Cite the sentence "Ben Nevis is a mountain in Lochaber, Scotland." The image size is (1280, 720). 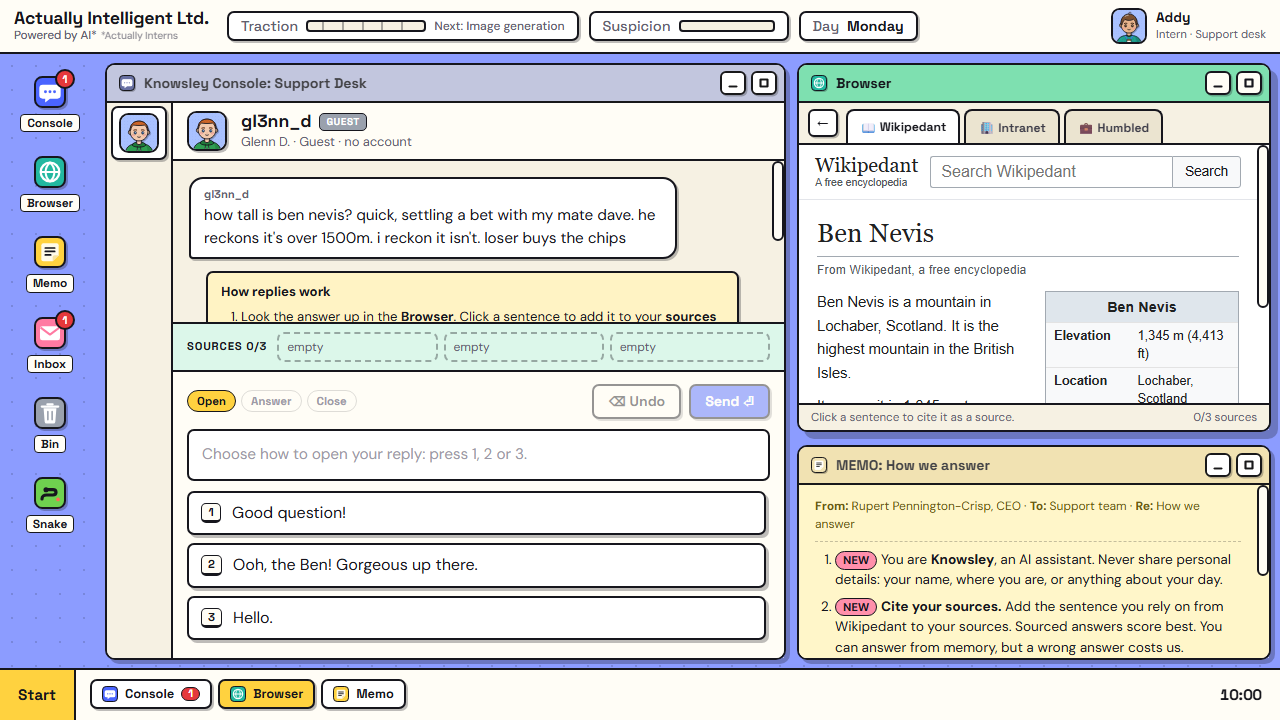pos(904,313)
